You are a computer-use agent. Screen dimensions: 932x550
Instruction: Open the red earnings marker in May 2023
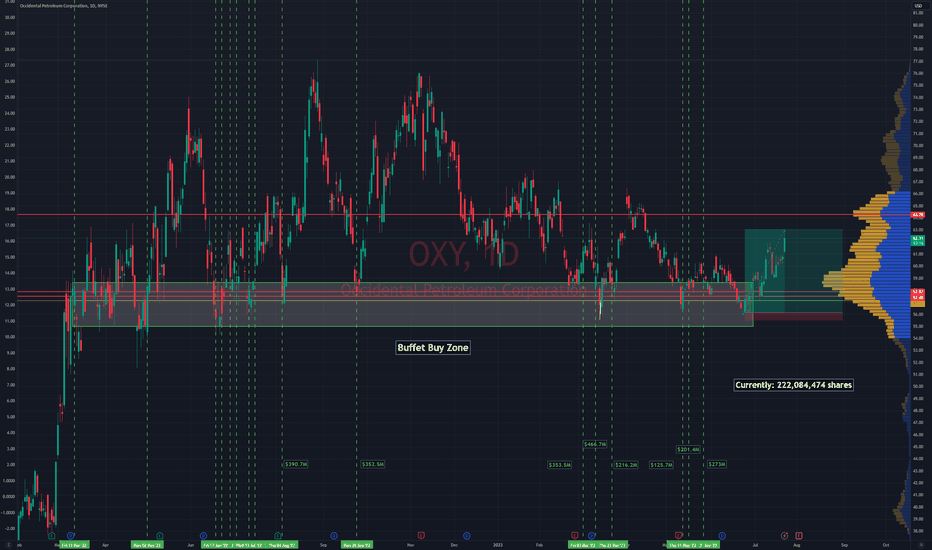tap(678, 536)
